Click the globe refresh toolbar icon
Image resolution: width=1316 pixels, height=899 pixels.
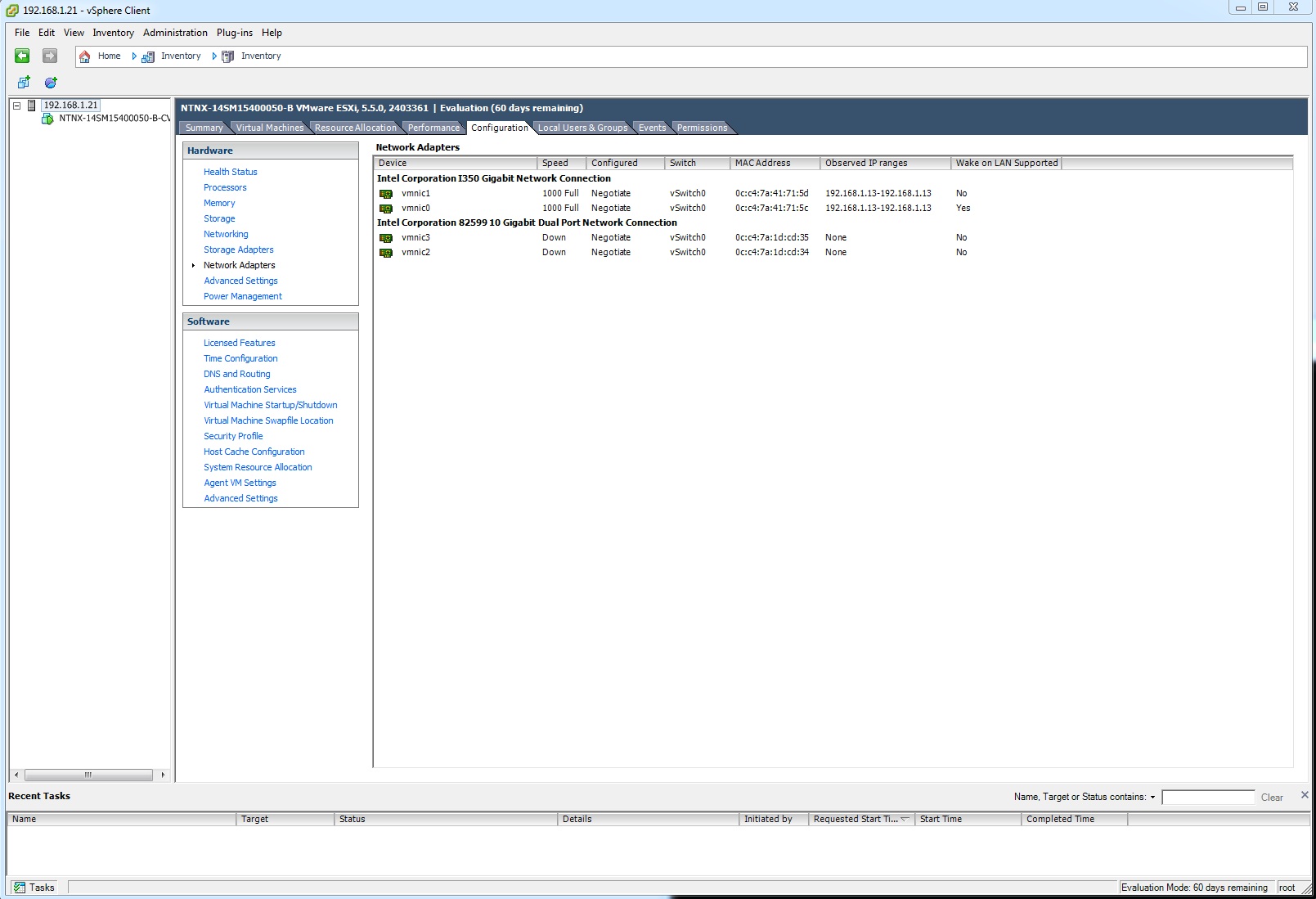(x=51, y=83)
